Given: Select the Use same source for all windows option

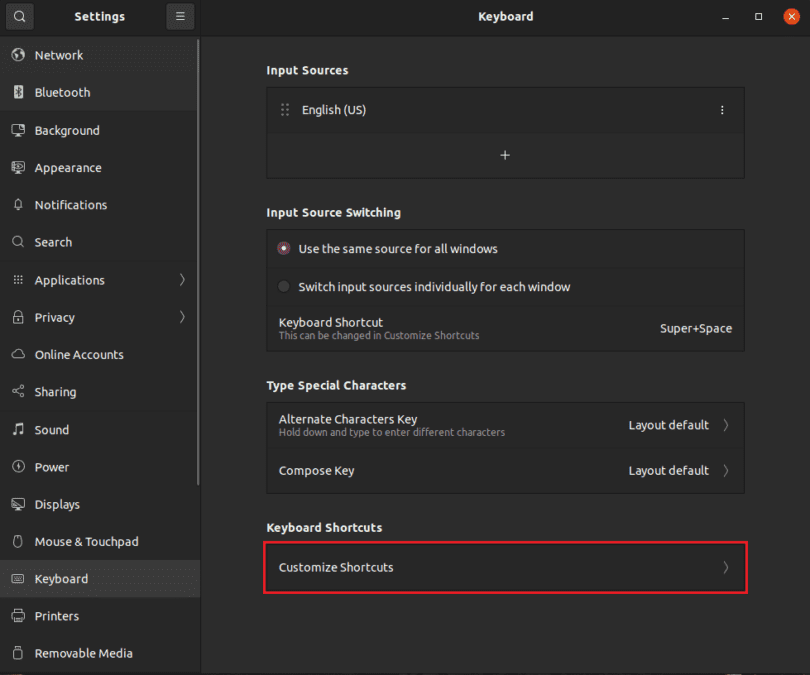Looking at the screenshot, I should pyautogui.click(x=284, y=248).
